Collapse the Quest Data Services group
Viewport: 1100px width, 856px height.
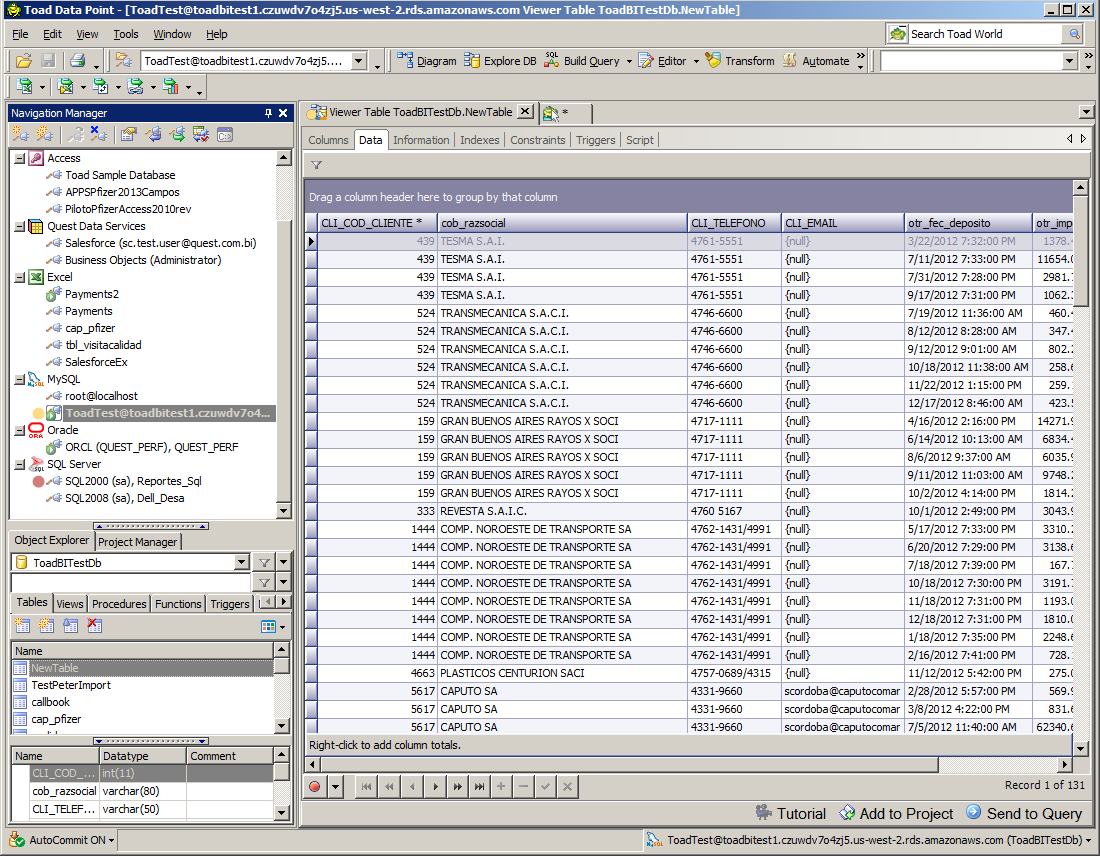click(x=20, y=227)
